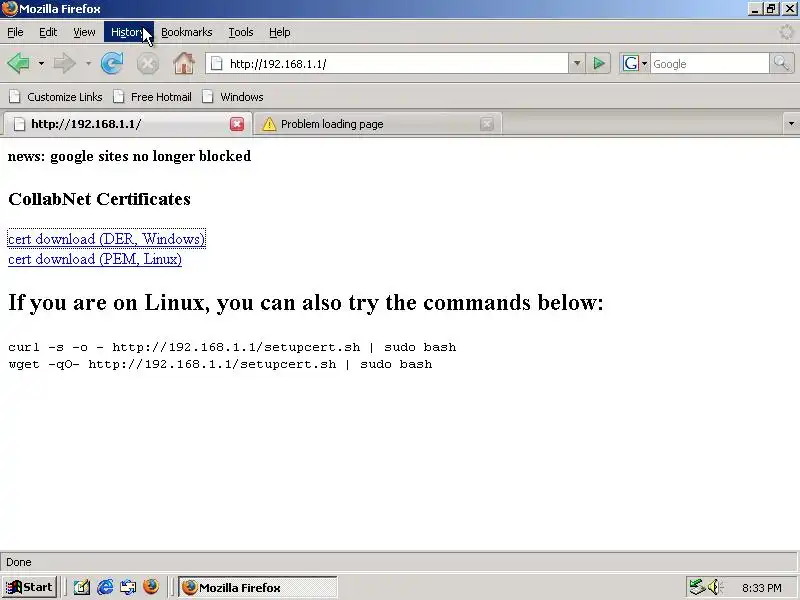The height and width of the screenshot is (600, 800).
Task: Click the 'If you are on Linux' heading
Action: coord(306,303)
